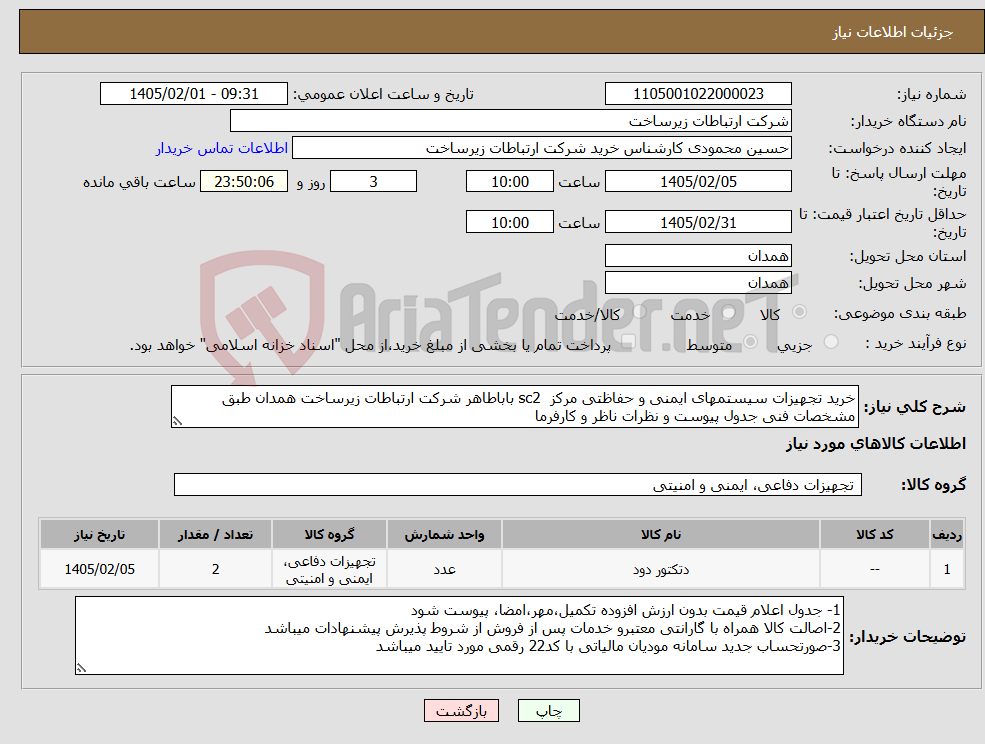The height and width of the screenshot is (744, 985).
Task: Click the تعداد / مقدار column header
Action: point(215,535)
